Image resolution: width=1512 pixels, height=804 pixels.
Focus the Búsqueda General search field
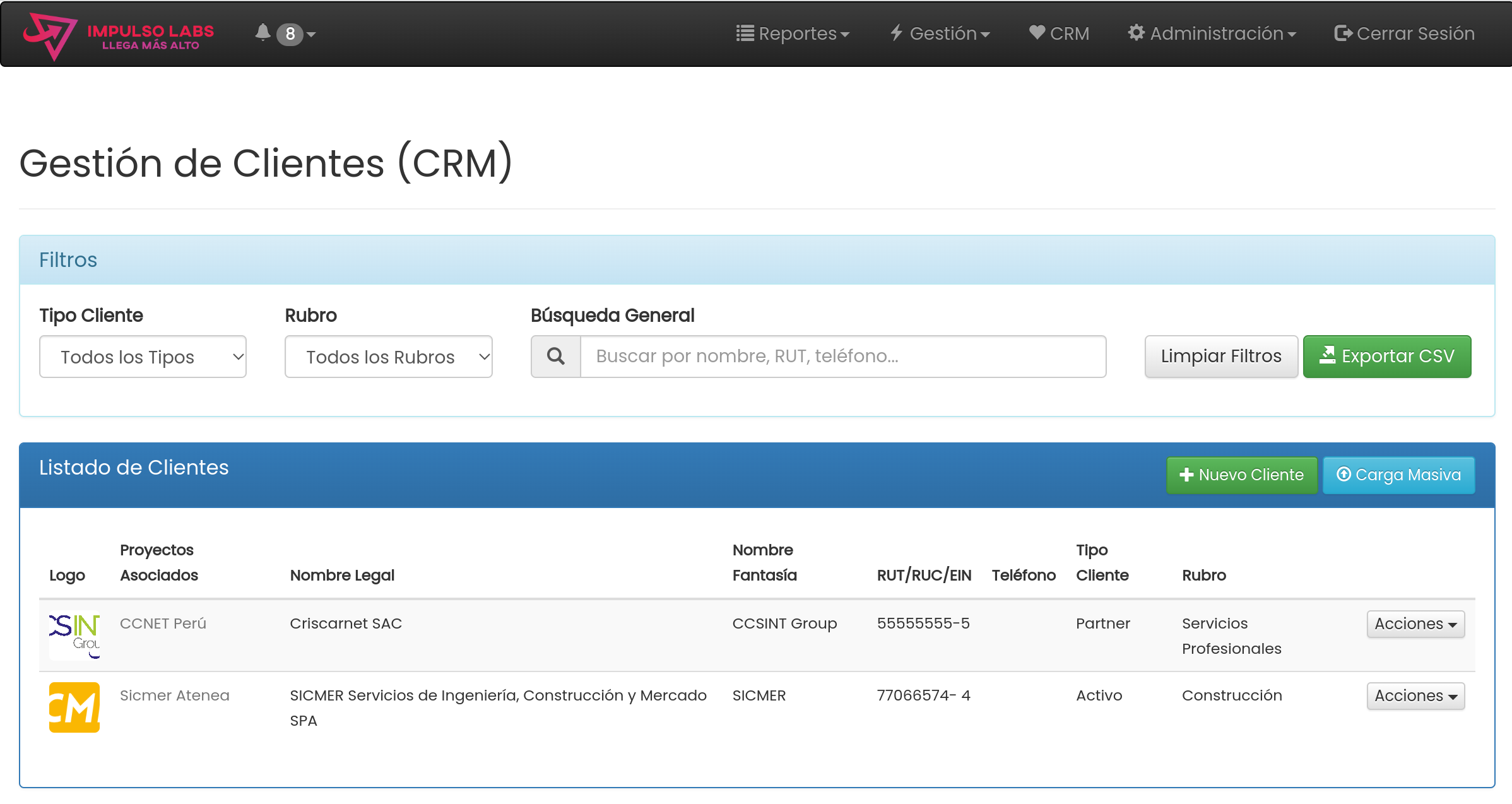pyautogui.click(x=842, y=357)
